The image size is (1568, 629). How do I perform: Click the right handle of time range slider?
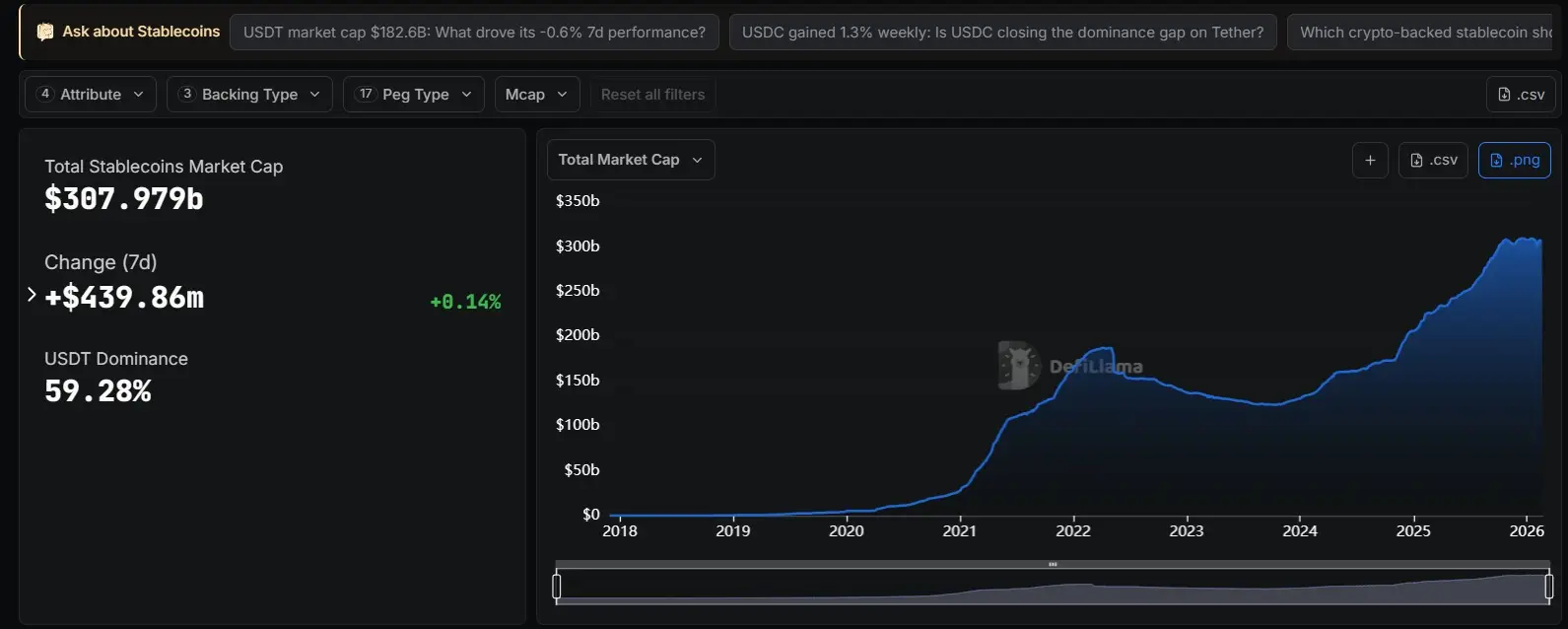1548,587
